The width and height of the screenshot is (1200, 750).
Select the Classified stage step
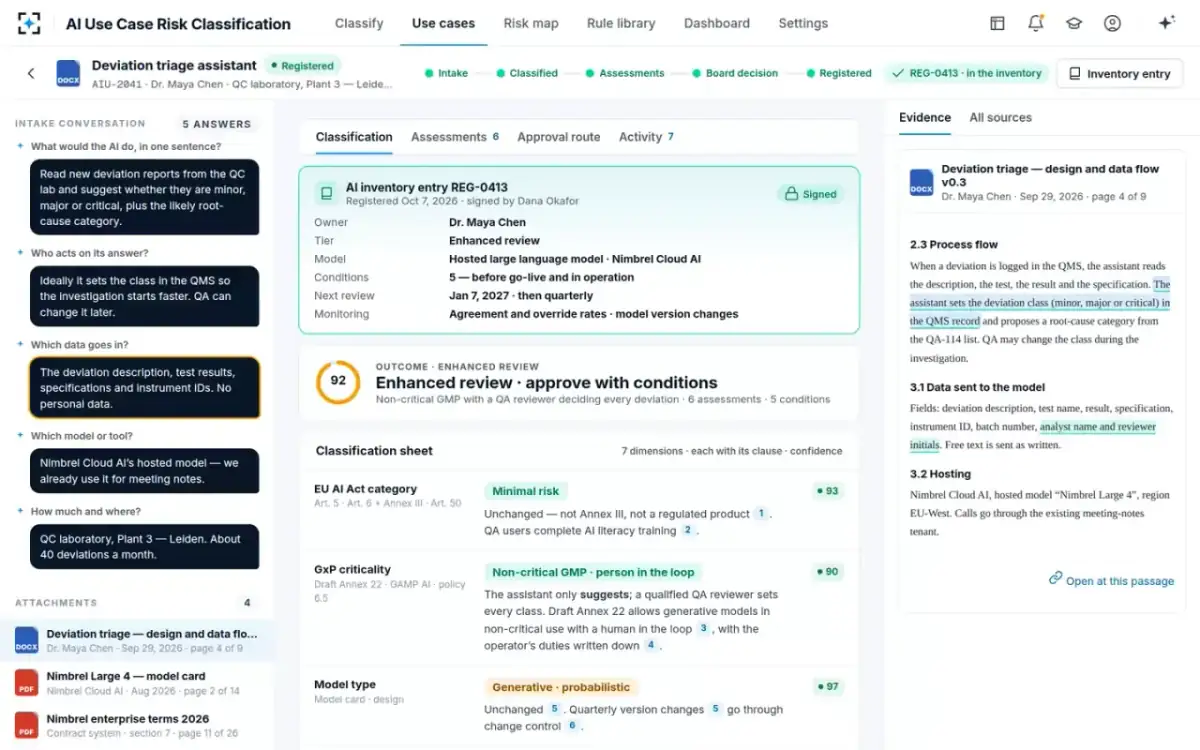(x=527, y=73)
